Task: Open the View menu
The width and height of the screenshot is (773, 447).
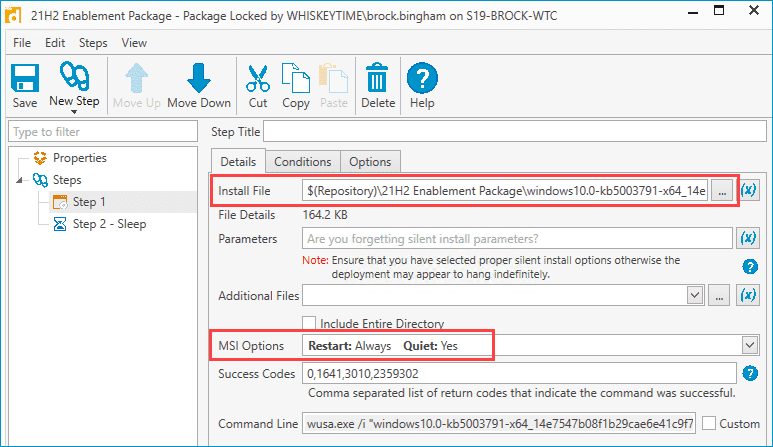Action: 134,43
